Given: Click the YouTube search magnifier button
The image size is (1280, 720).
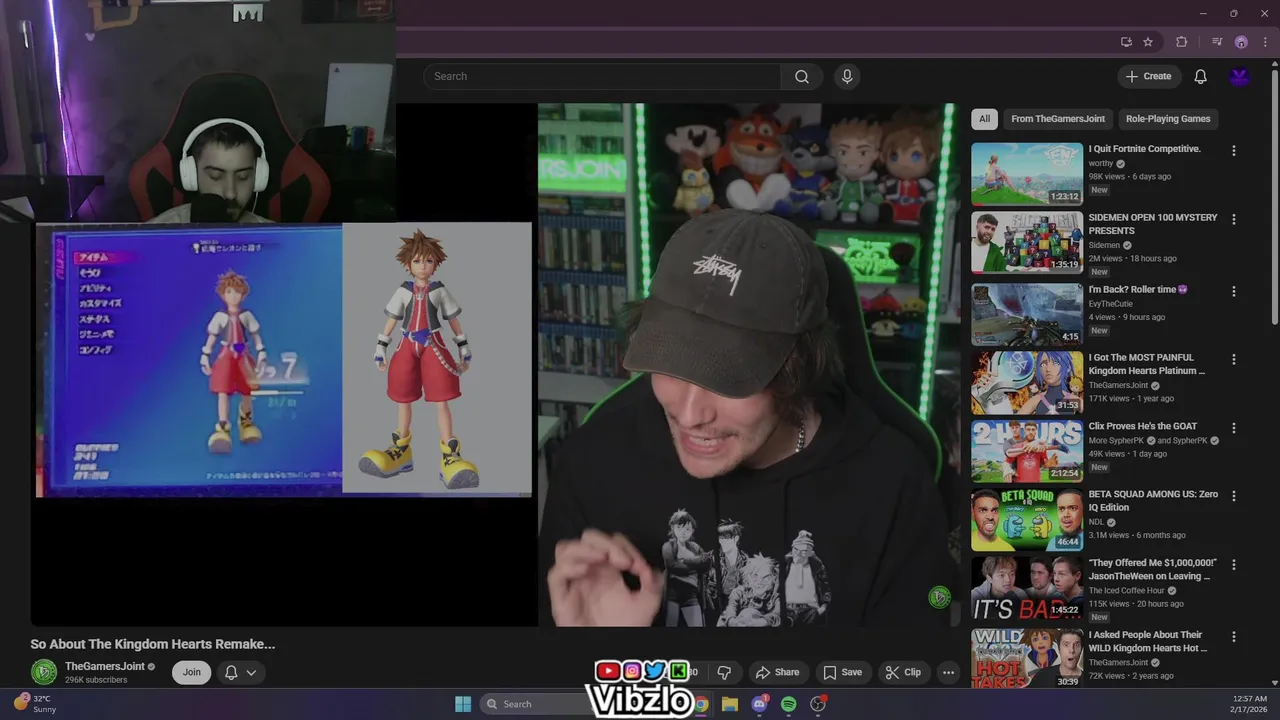Looking at the screenshot, I should [x=802, y=77].
